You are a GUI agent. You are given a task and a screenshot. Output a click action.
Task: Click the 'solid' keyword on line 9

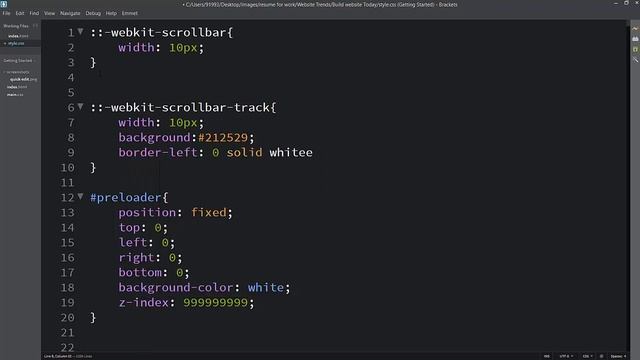pos(244,153)
